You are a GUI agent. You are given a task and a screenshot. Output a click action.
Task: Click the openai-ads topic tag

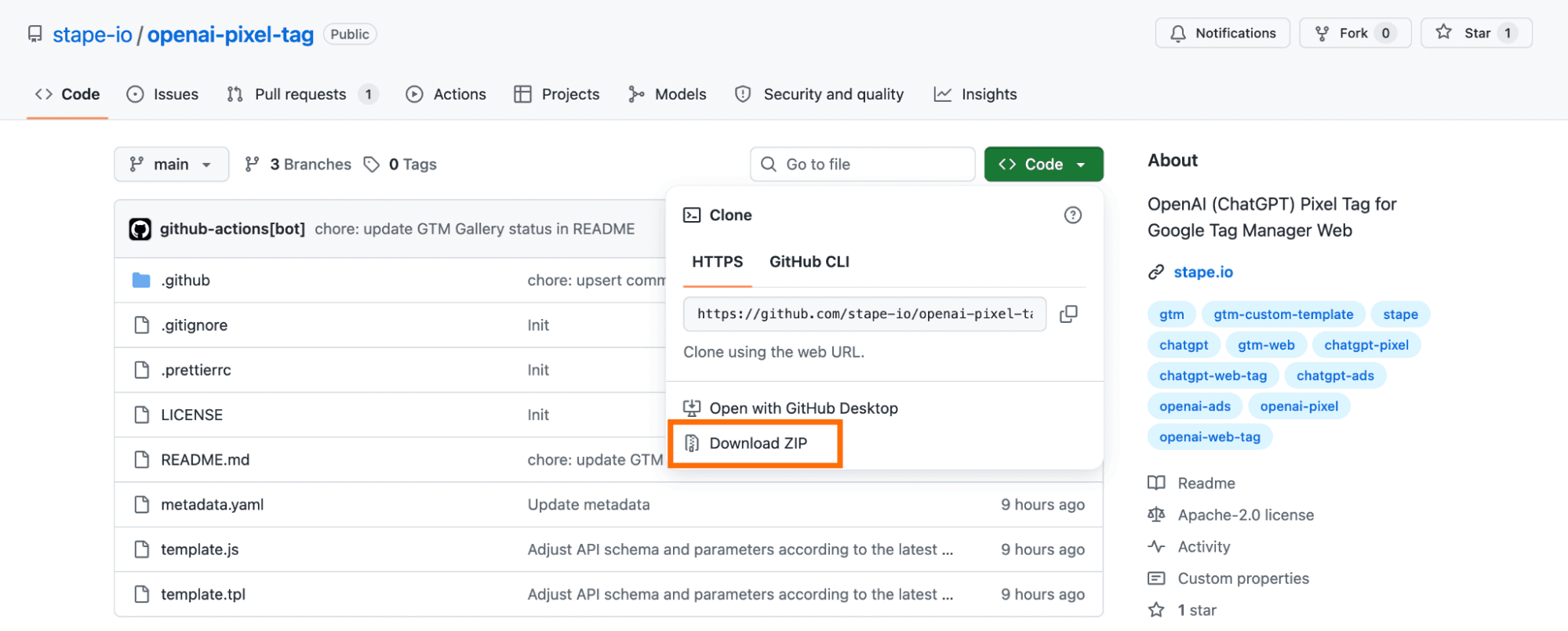[1195, 406]
